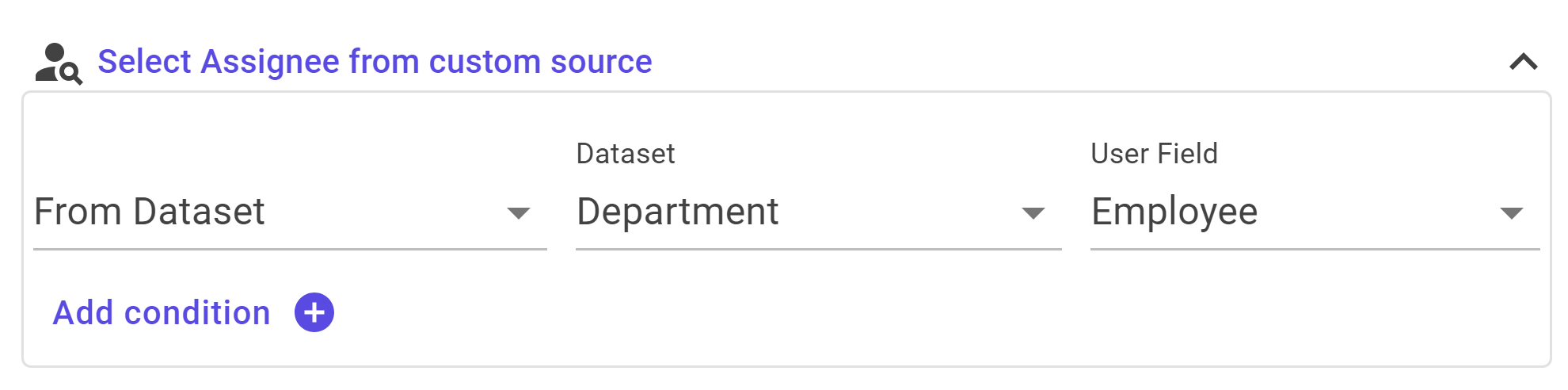Click the underline below Employee

pyautogui.click(x=1315, y=249)
